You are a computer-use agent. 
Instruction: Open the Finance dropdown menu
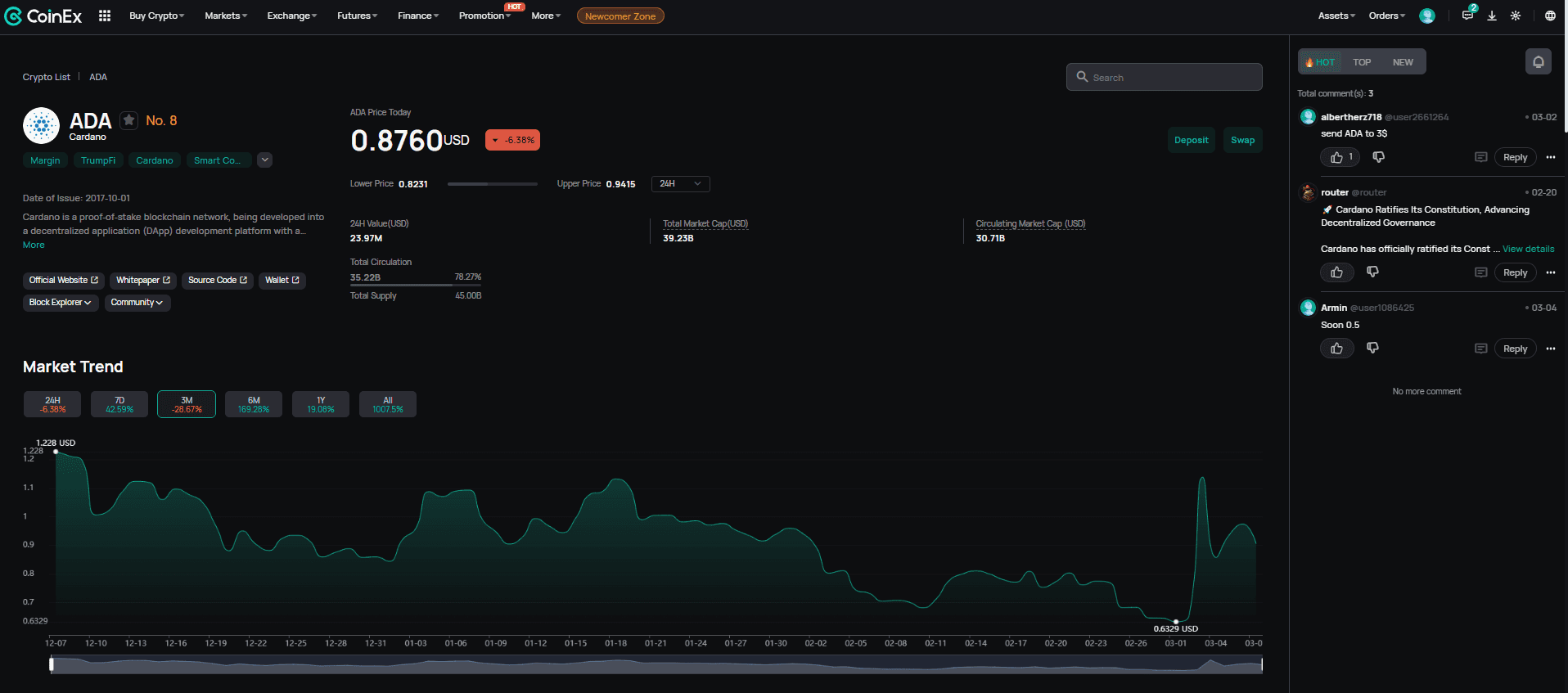(x=418, y=16)
